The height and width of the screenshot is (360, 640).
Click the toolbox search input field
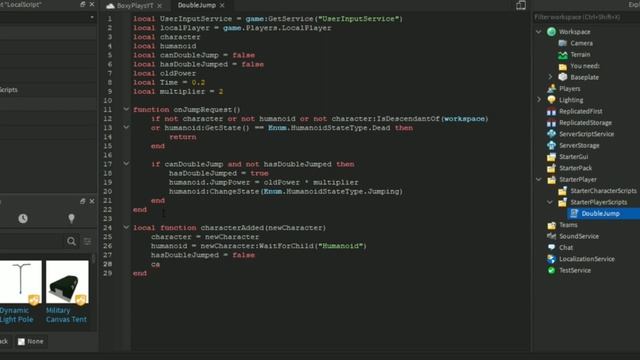tap(32, 242)
